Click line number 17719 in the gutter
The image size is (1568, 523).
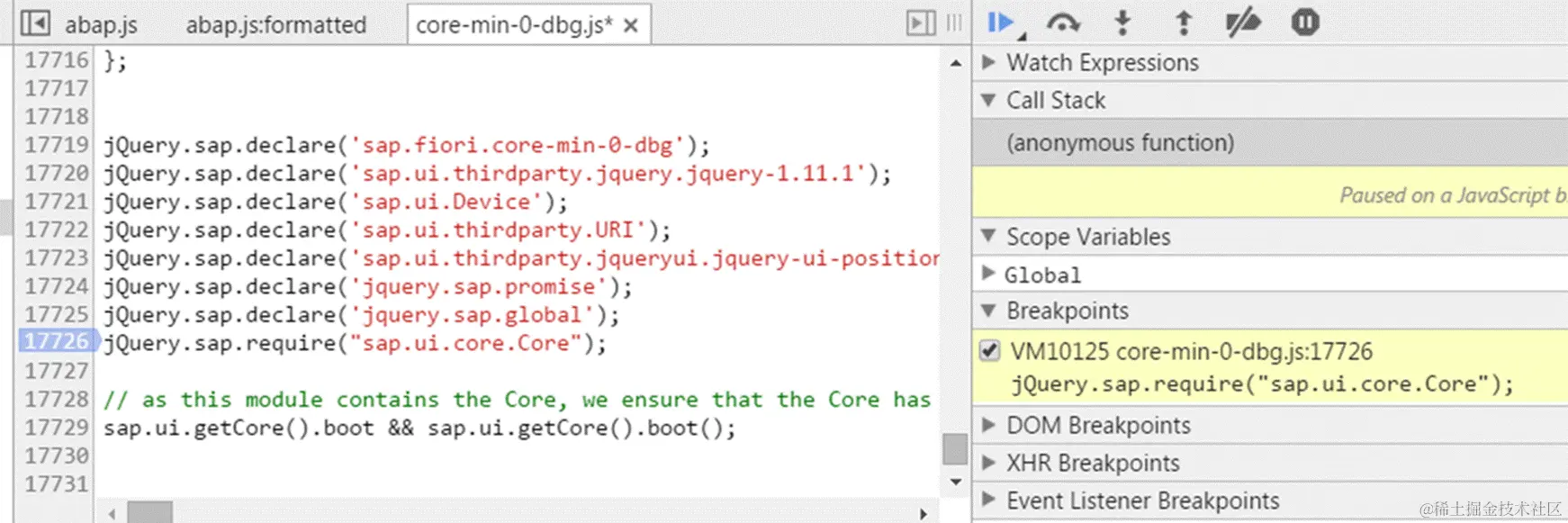coord(57,145)
